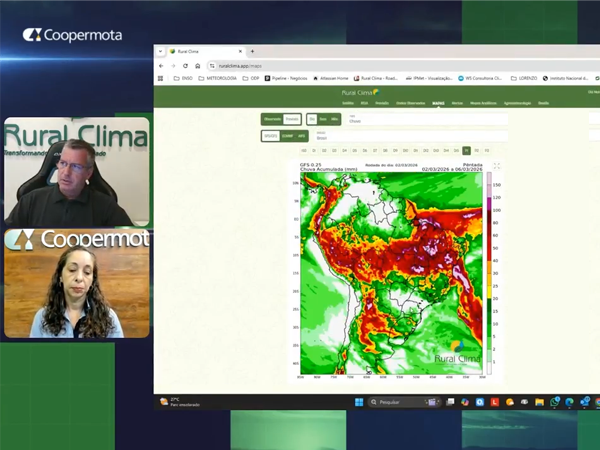The image size is (600, 450).
Task: Open the Dados Observados menu
Action: (411, 103)
